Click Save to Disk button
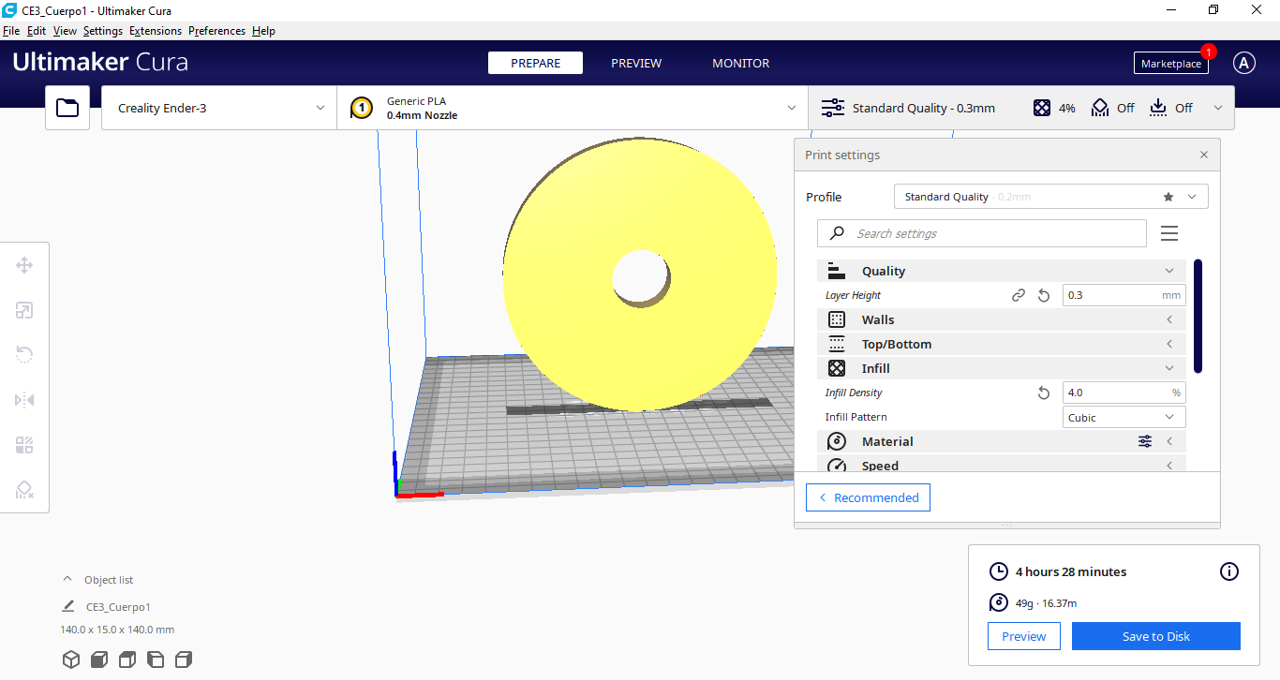 tap(1156, 636)
